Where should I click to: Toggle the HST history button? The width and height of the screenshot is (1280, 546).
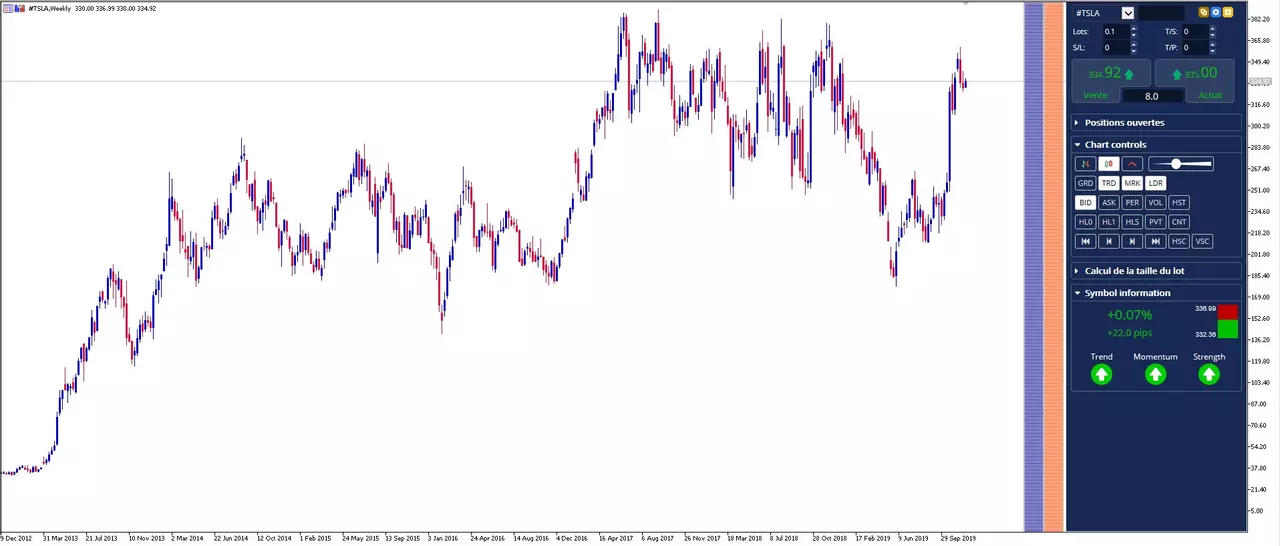tap(1179, 203)
